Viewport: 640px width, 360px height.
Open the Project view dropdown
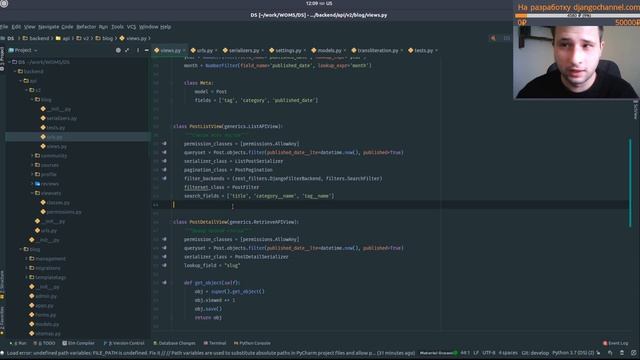click(23, 50)
